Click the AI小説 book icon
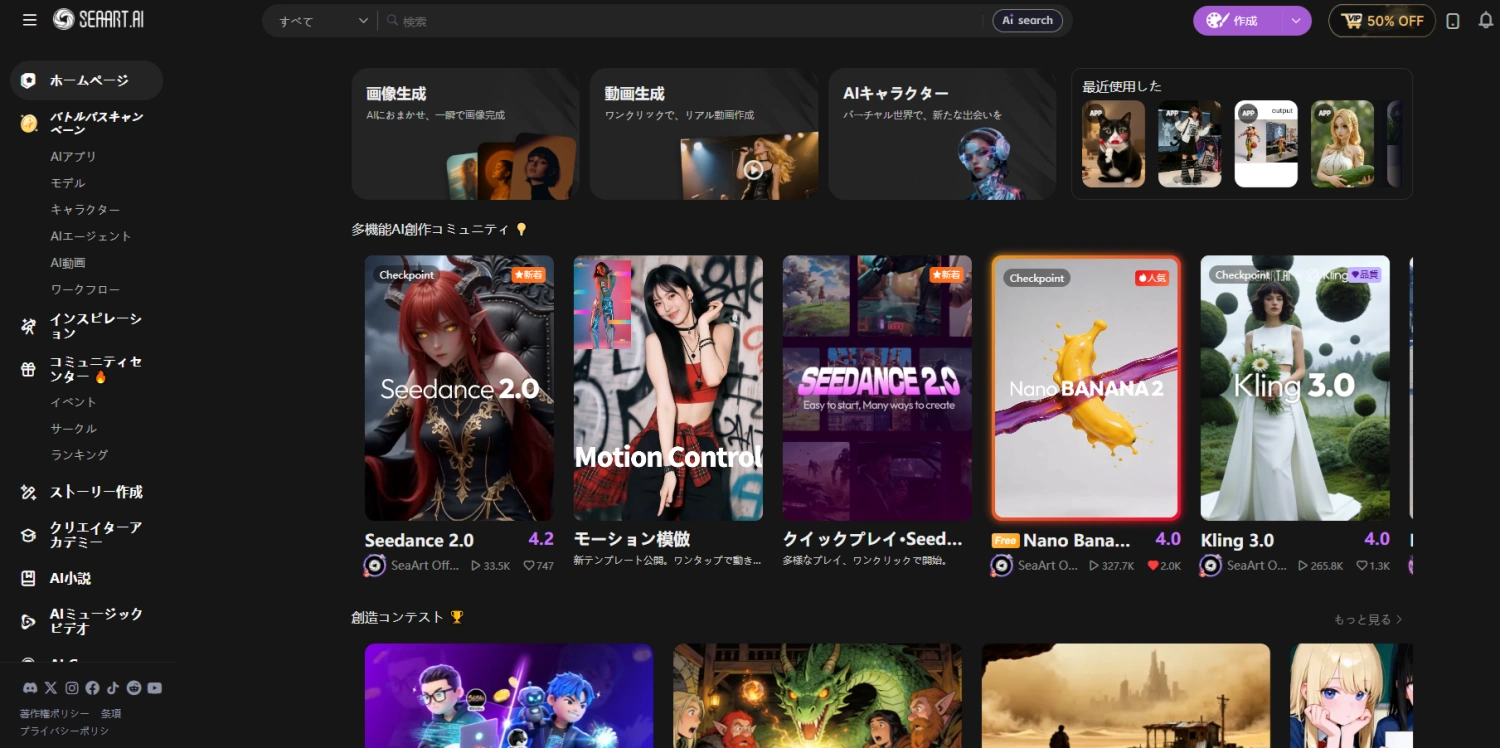This screenshot has width=1500, height=748. [29, 578]
